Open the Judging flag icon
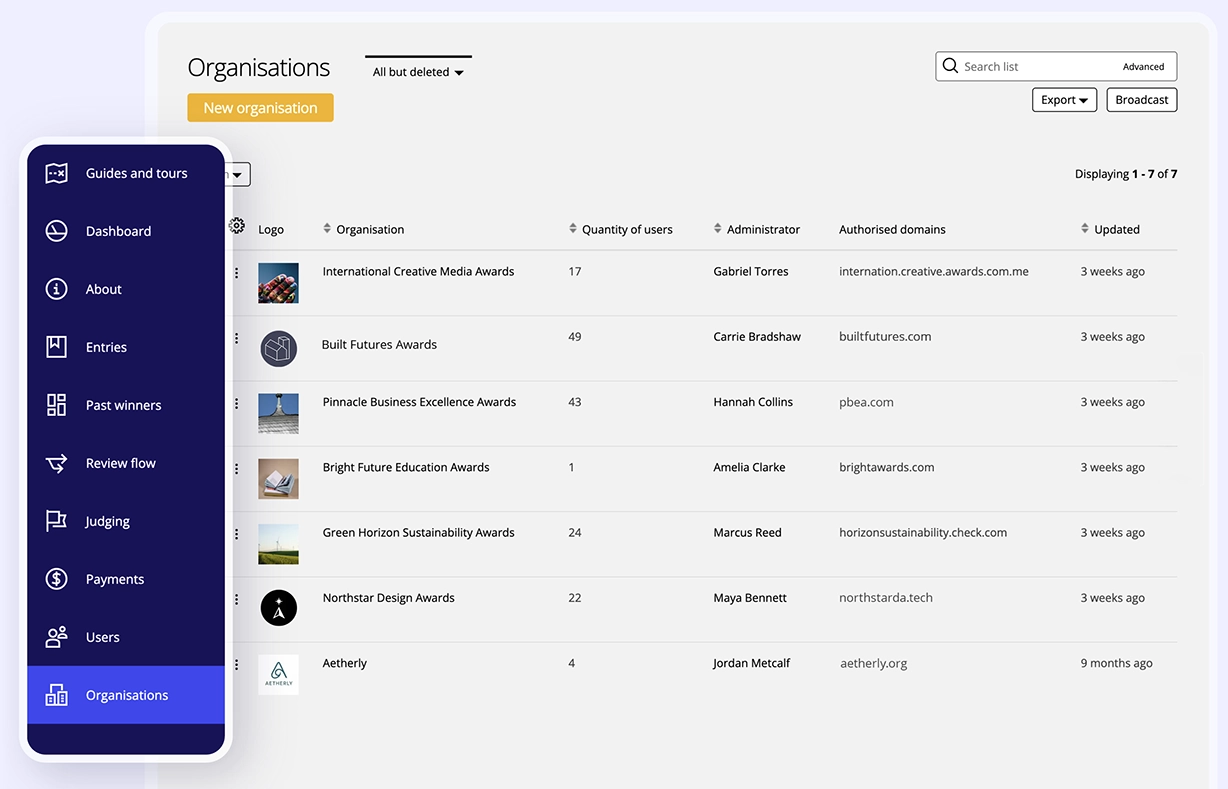 (x=57, y=521)
